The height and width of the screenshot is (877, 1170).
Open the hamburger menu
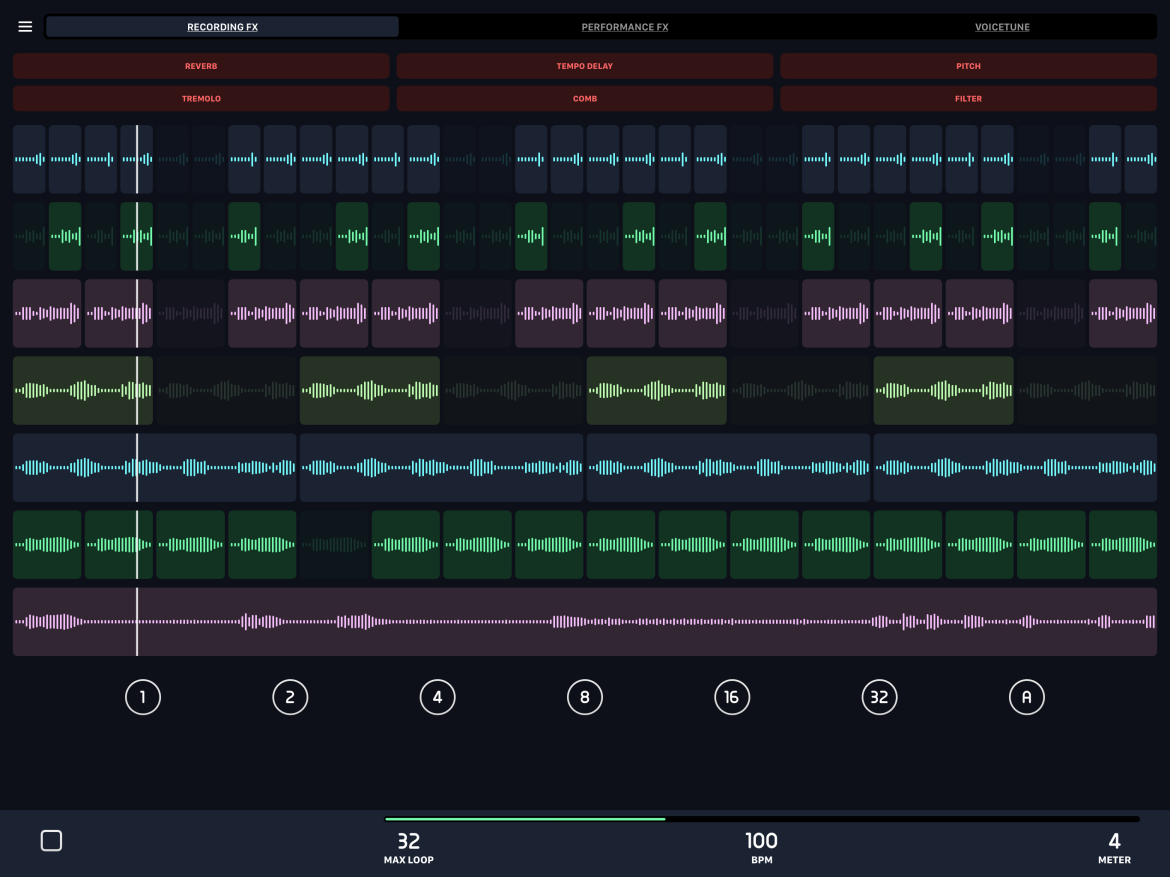(25, 27)
